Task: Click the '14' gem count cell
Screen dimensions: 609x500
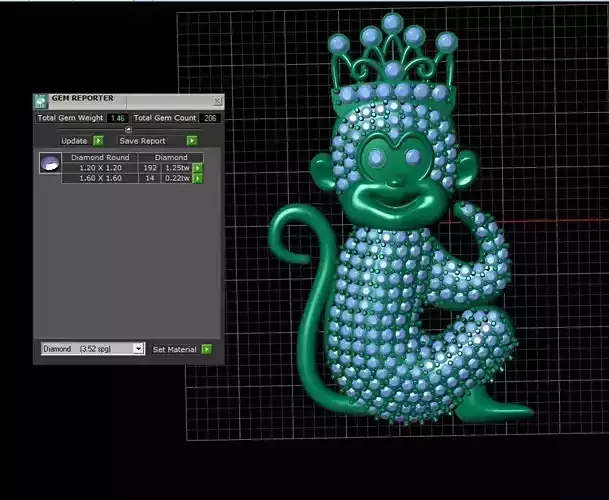Action: pyautogui.click(x=150, y=178)
